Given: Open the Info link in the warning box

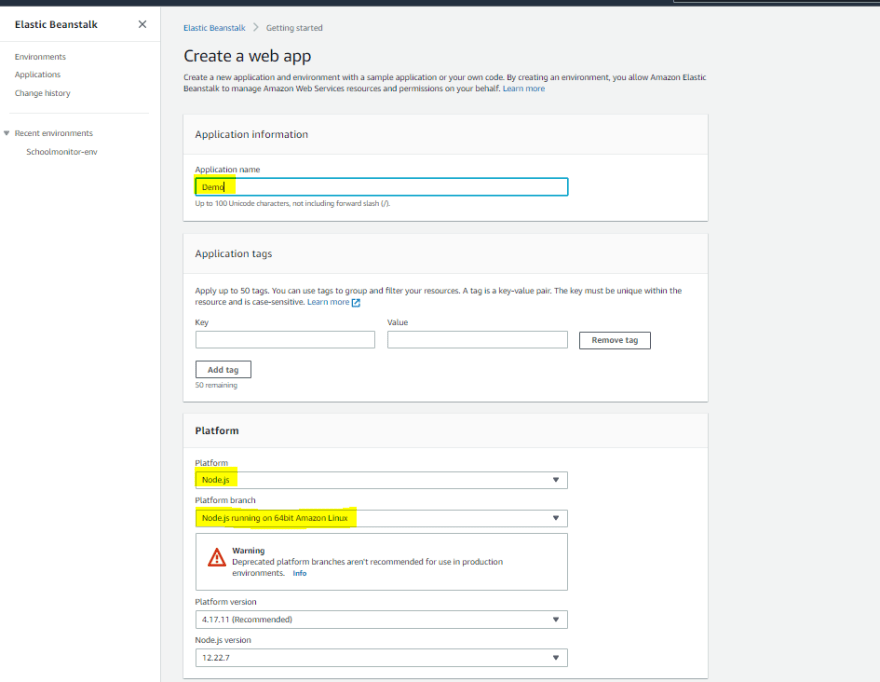Looking at the screenshot, I should tap(300, 573).
